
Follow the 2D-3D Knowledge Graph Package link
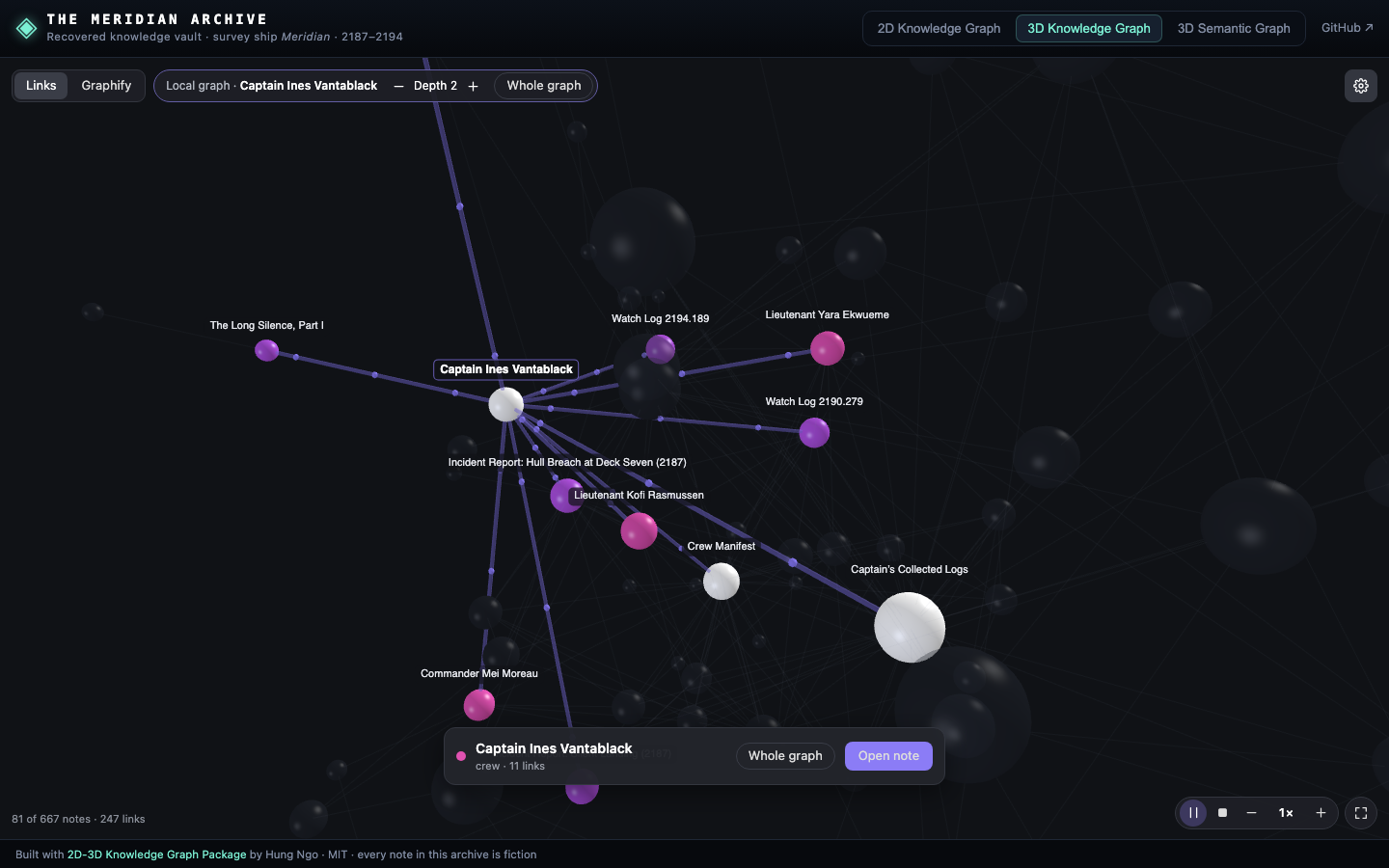(156, 854)
